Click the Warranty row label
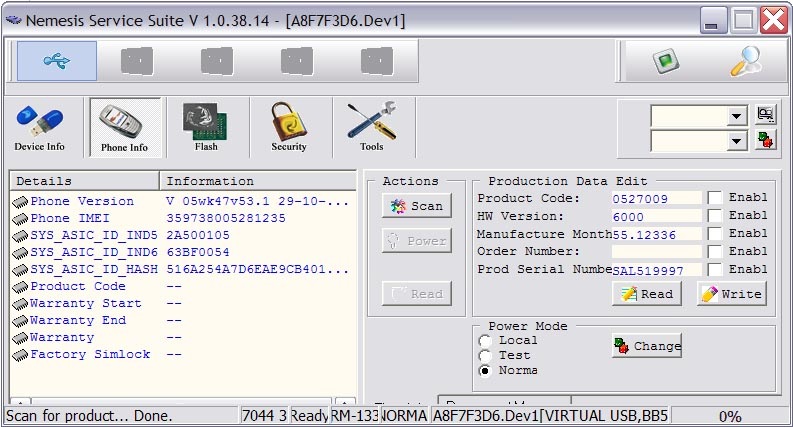The image size is (793, 427). tap(62, 337)
